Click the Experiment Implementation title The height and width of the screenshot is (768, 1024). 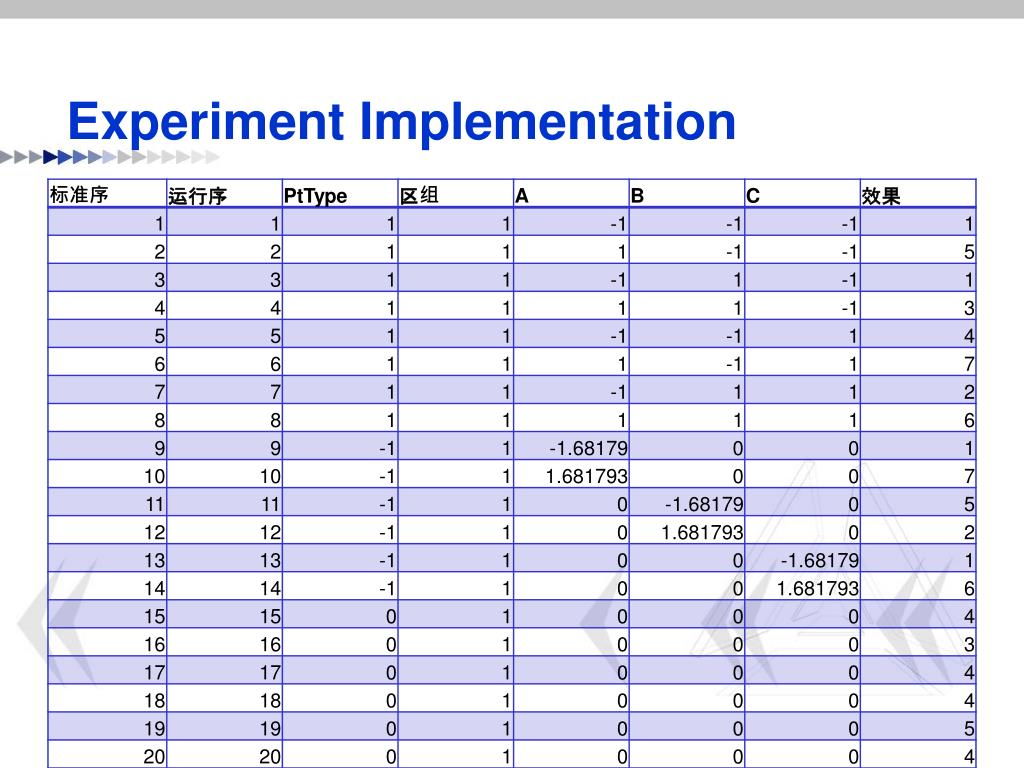coord(402,122)
